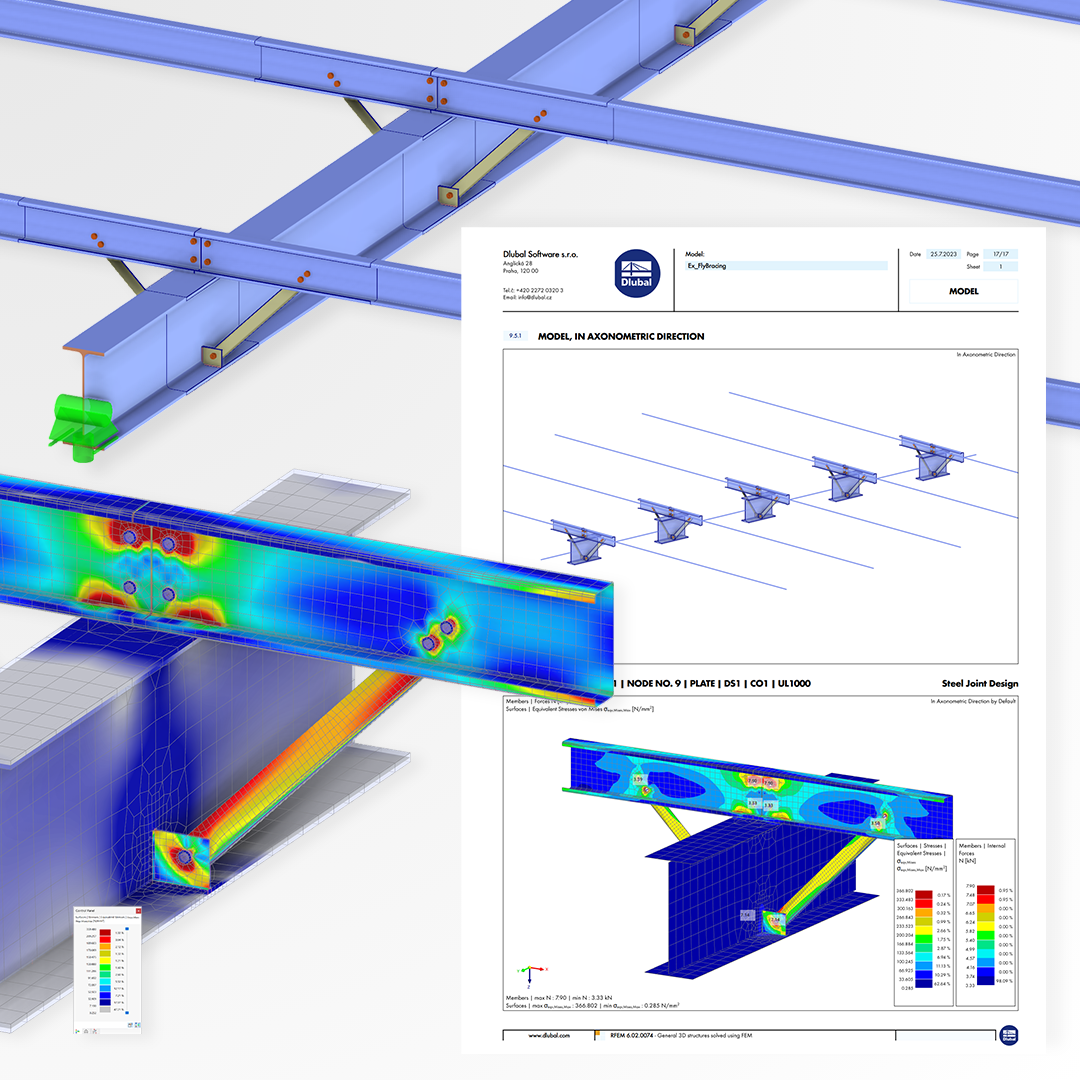
Task: Click the MODEL title box in header
Action: click(964, 291)
